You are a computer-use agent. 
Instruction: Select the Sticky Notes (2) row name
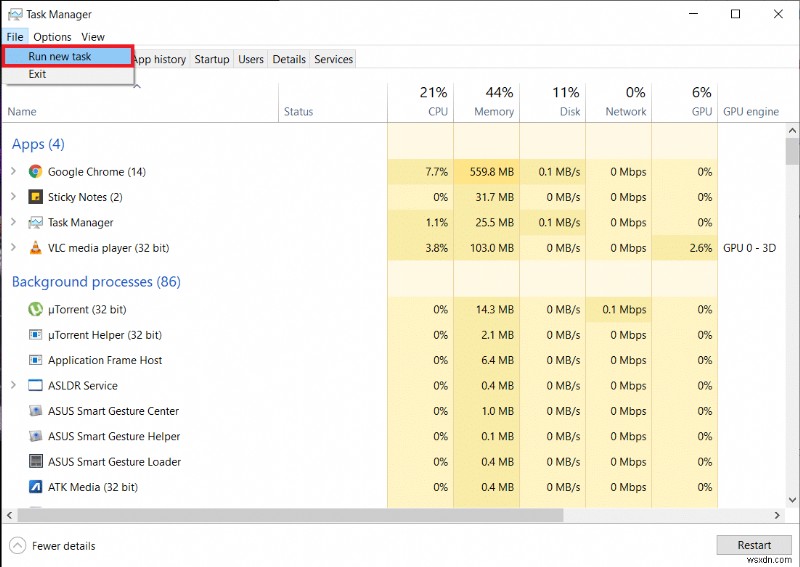(85, 197)
